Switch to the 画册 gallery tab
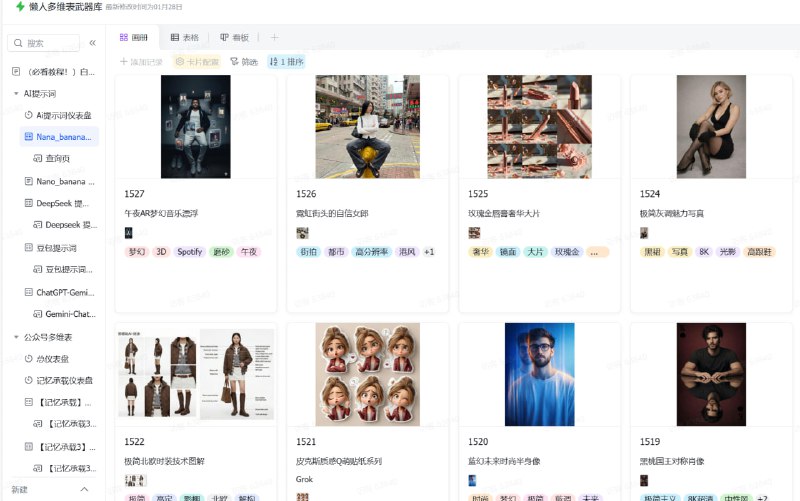This screenshot has width=800, height=501. point(134,37)
